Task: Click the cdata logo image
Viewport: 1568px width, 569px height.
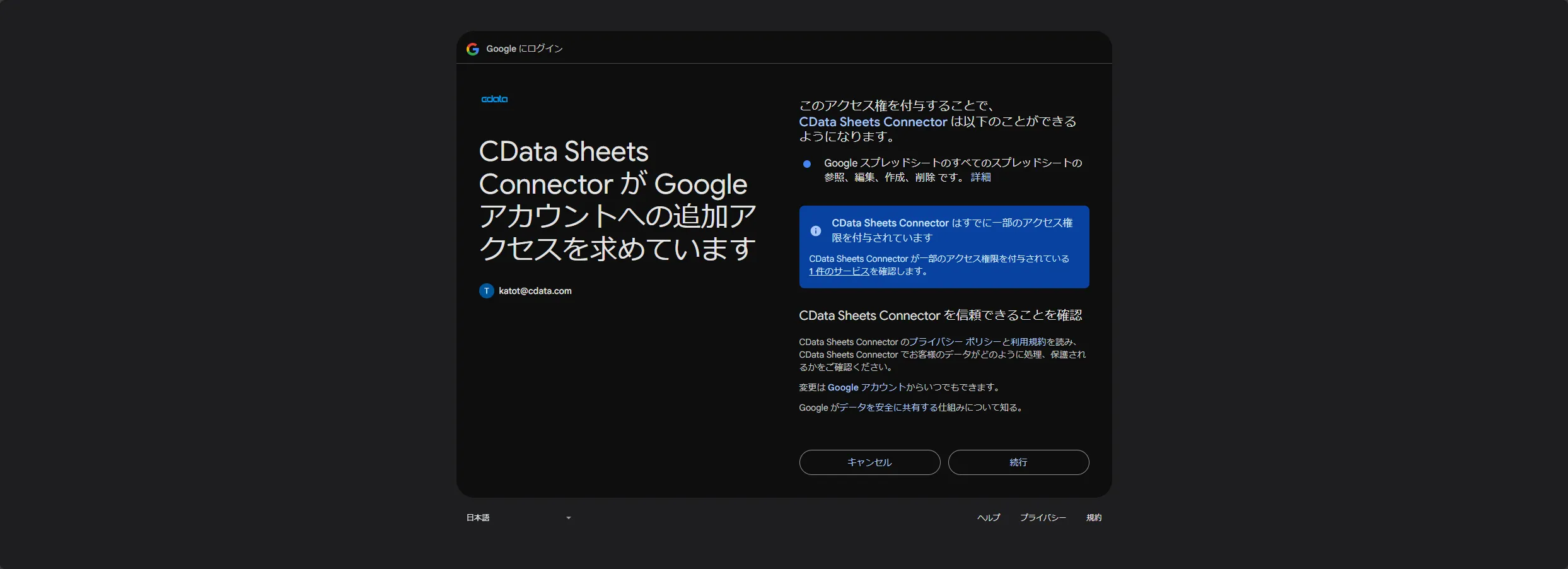Action: pyautogui.click(x=494, y=99)
